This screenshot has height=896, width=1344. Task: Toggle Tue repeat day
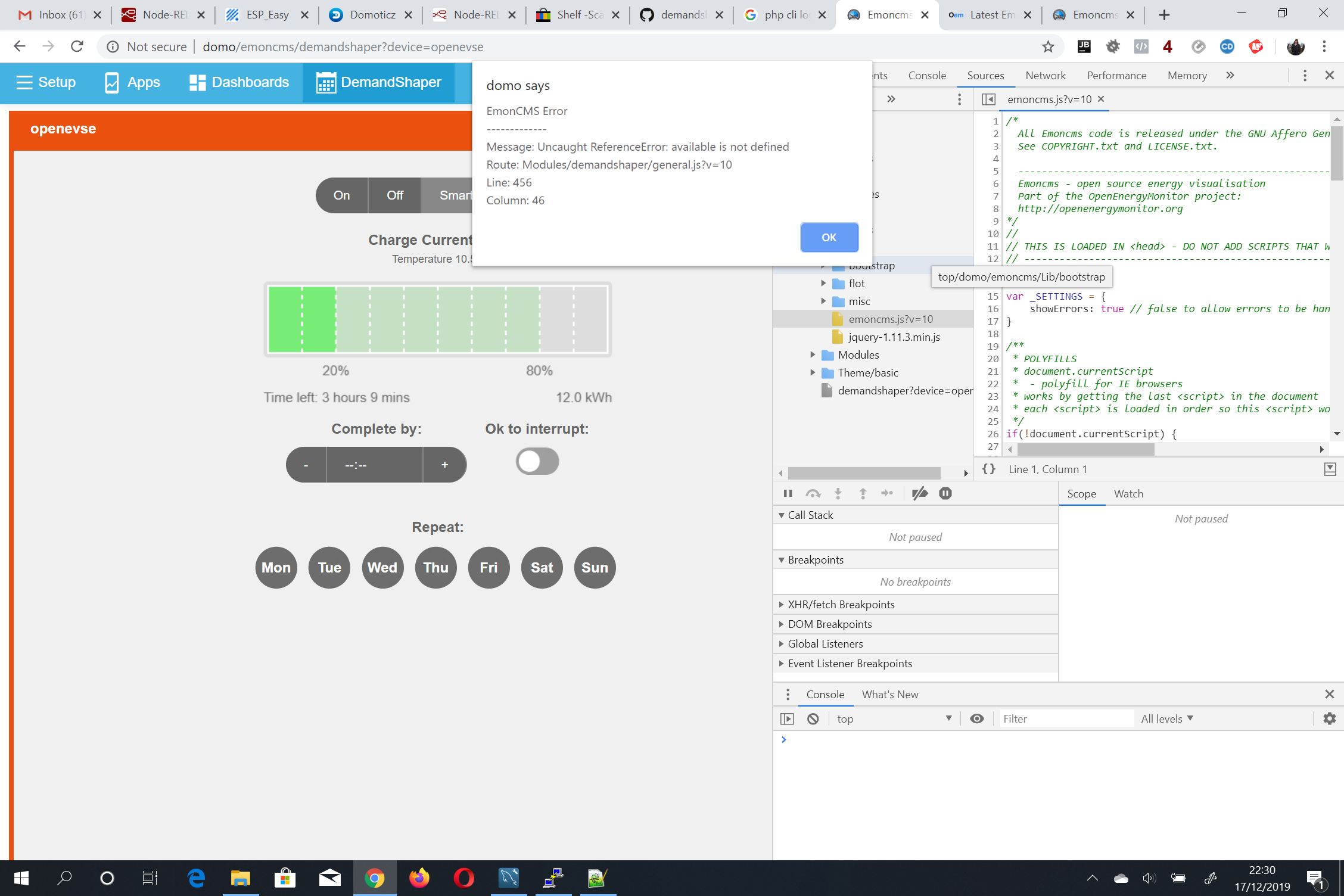329,567
